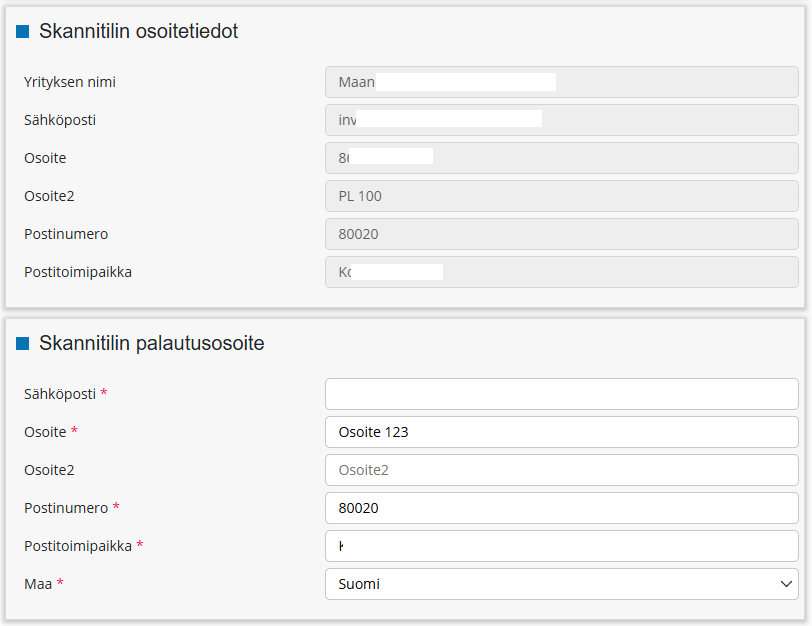Focus the field containing Osoite 123
The height and width of the screenshot is (626, 812).
coord(562,432)
